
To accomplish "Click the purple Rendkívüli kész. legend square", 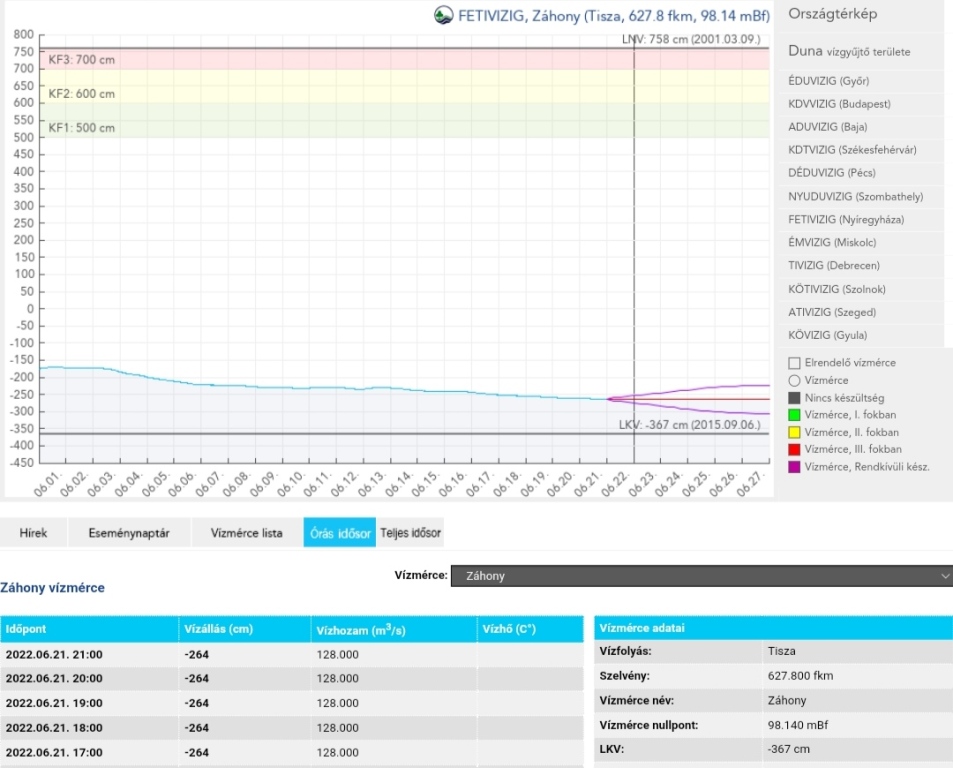I will tap(795, 467).
